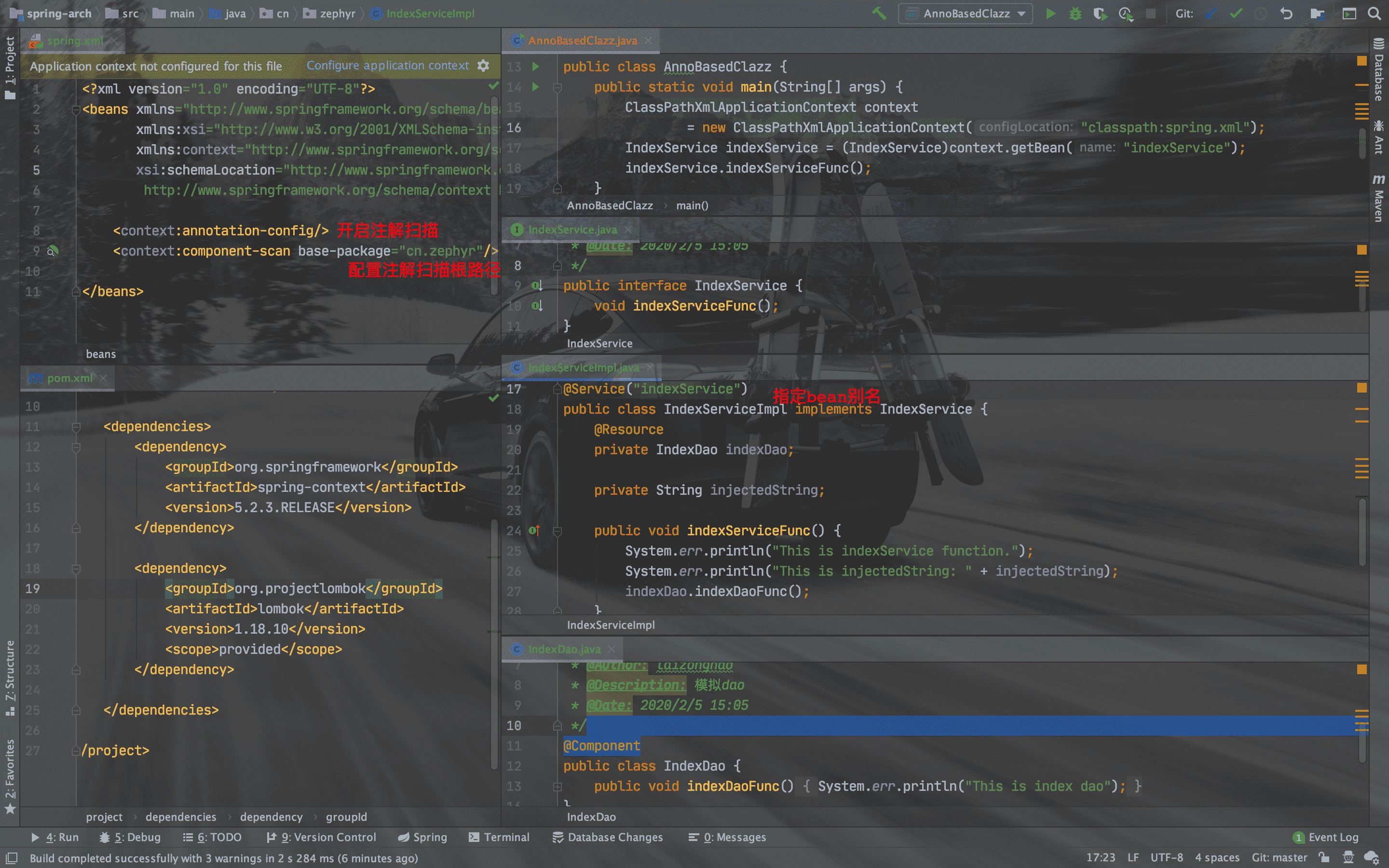The height and width of the screenshot is (868, 1389).
Task: Open the Event Log button
Action: [1326, 837]
